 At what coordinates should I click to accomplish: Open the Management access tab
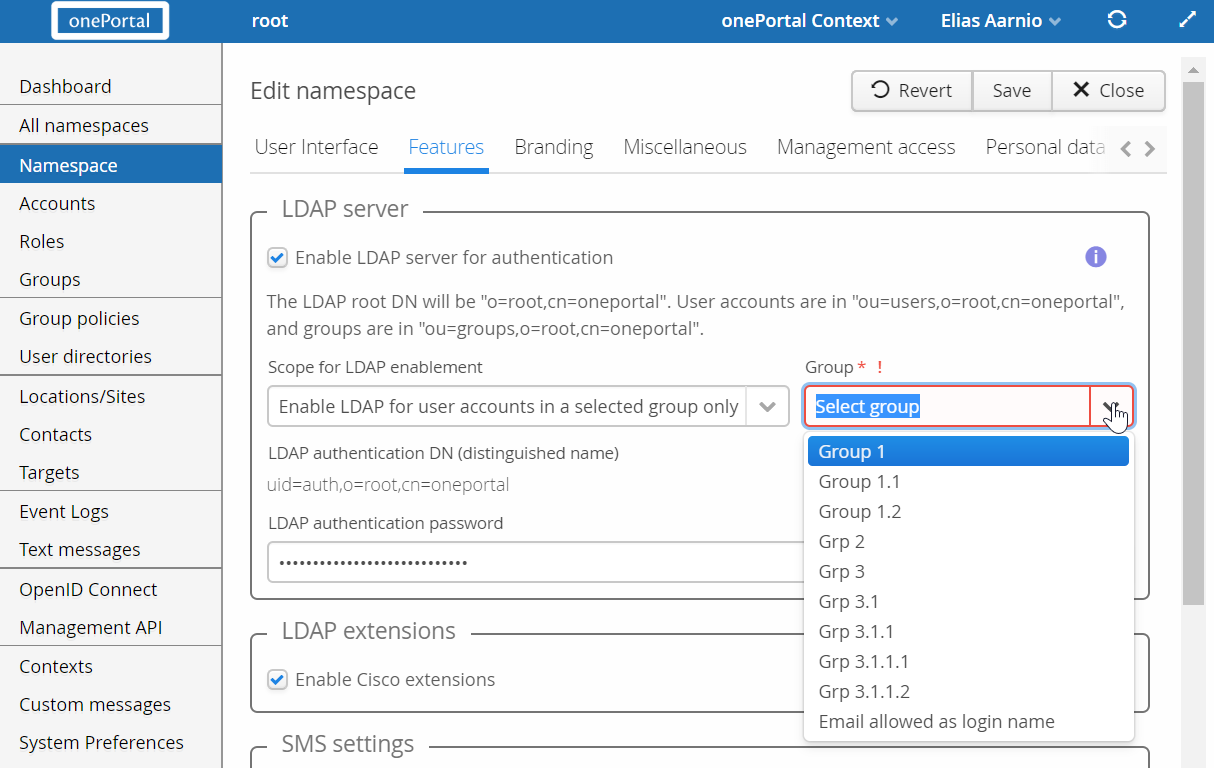click(x=865, y=147)
